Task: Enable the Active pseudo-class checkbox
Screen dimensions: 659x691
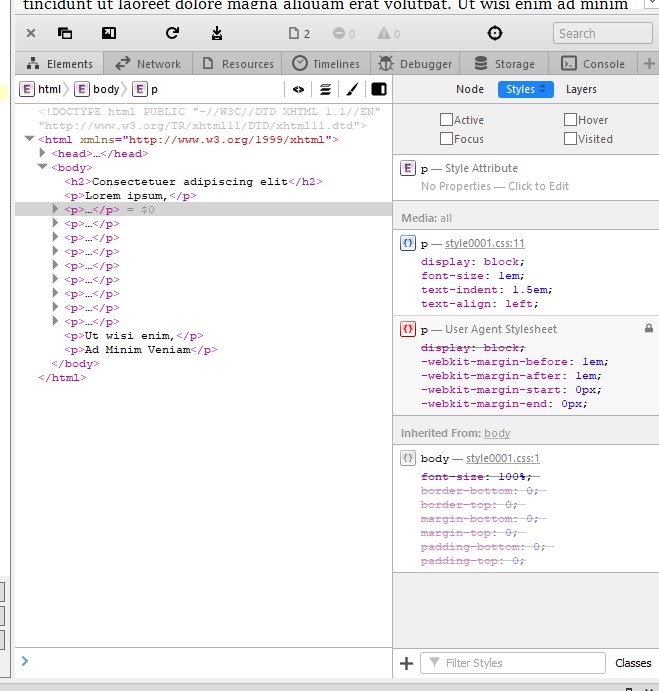Action: click(447, 120)
